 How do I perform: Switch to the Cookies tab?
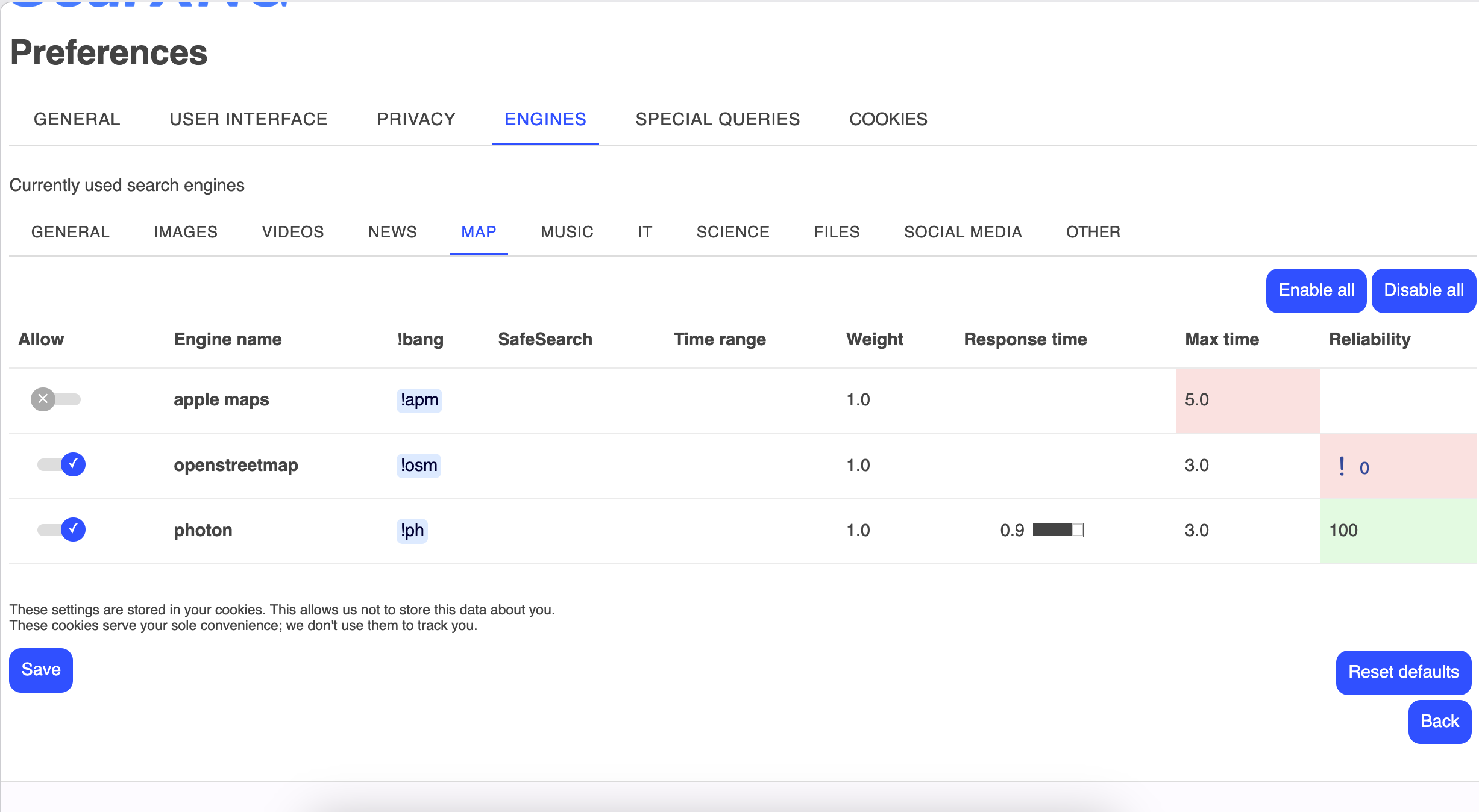pos(888,119)
